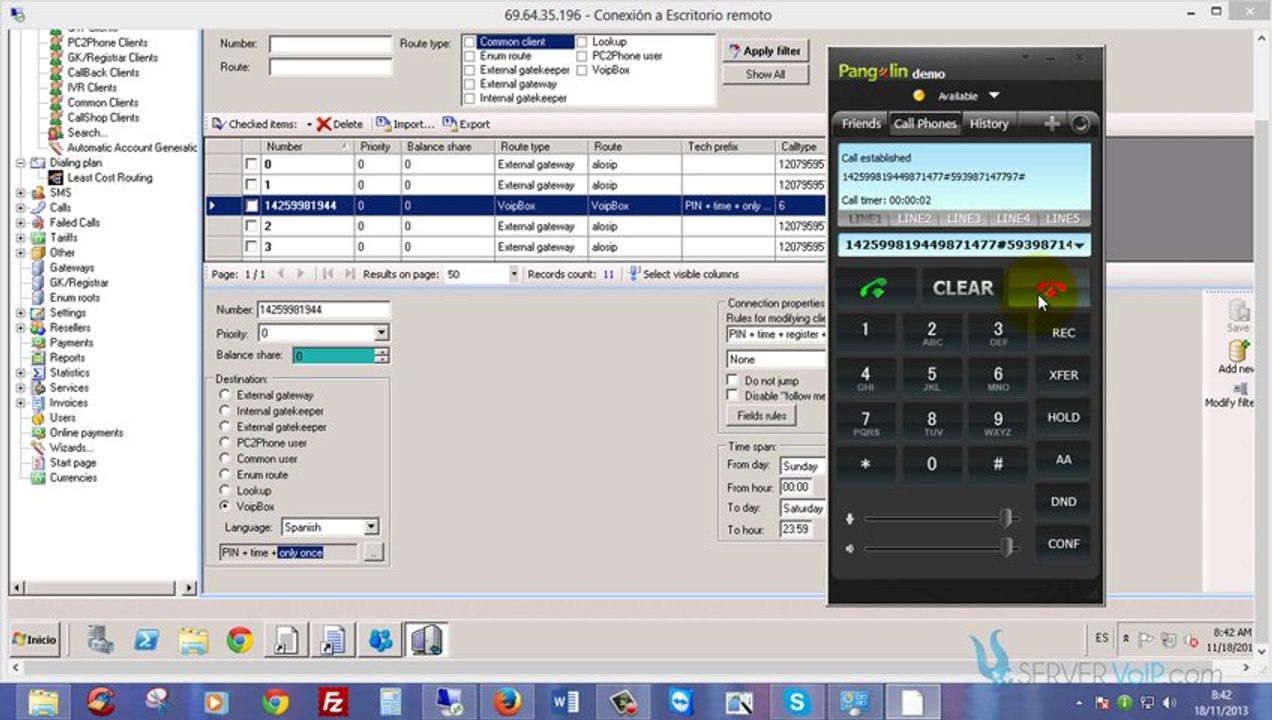The image size is (1272, 720).
Task: Open Word from the local taskbar
Action: click(565, 701)
